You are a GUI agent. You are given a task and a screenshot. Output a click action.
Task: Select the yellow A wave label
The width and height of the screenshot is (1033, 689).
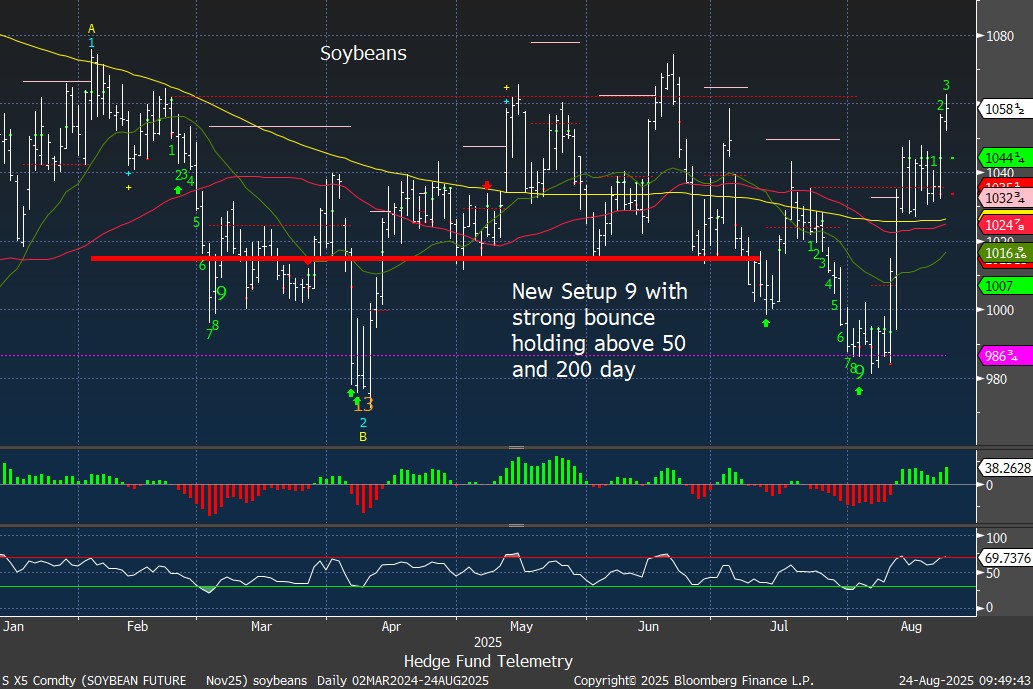click(91, 28)
